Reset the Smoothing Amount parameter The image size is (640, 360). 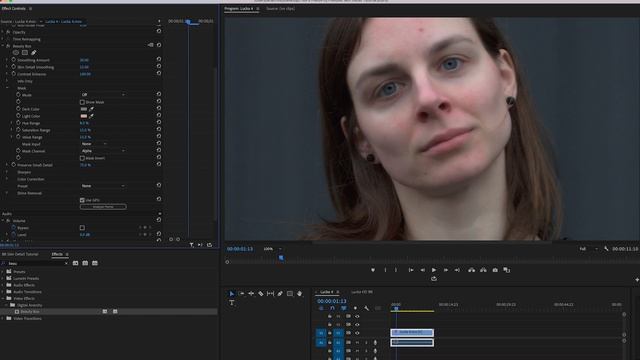click(159, 60)
